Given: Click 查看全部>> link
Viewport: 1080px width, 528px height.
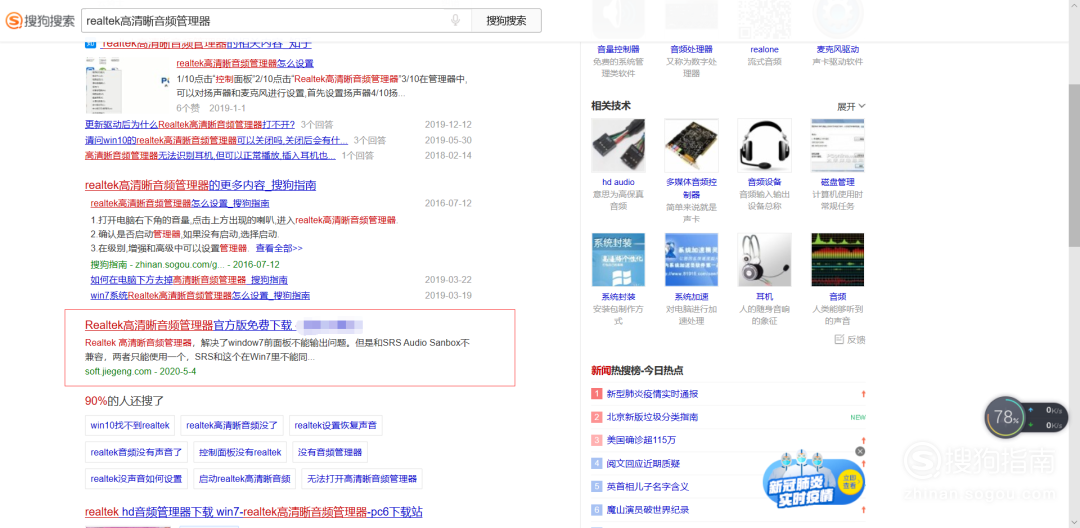Looking at the screenshot, I should [x=279, y=248].
